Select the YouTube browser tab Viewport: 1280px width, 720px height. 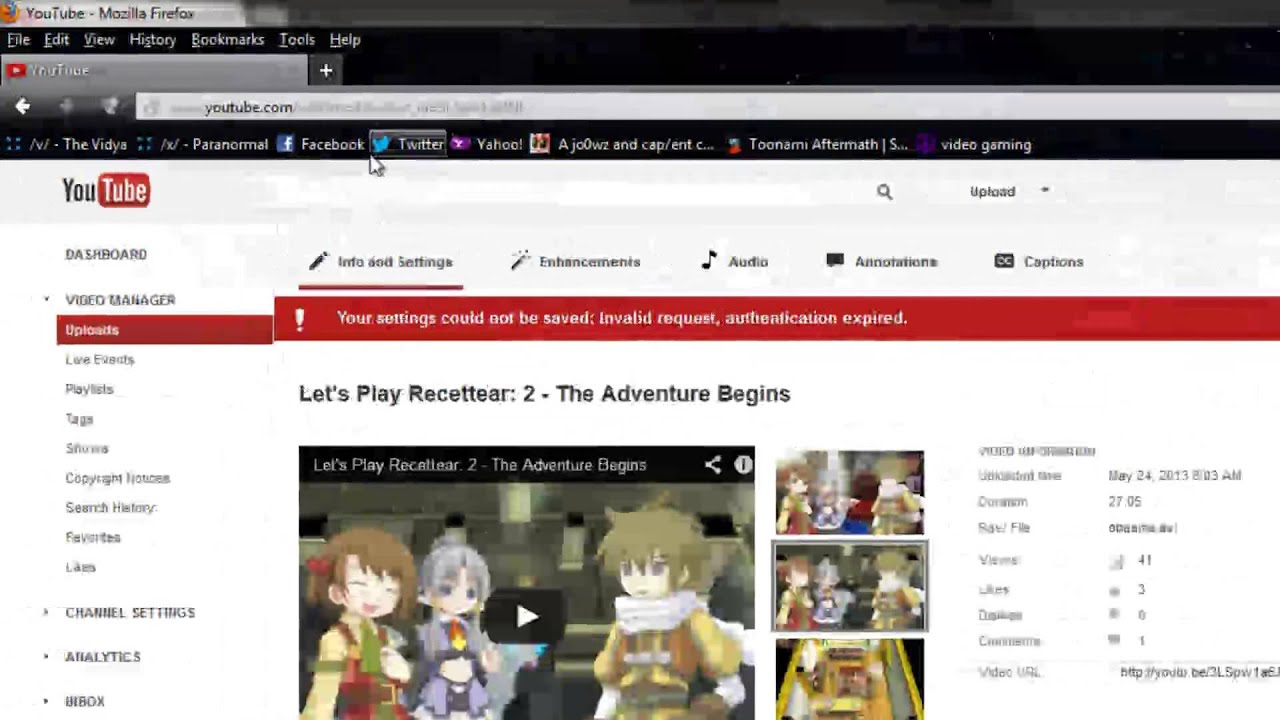coord(155,70)
